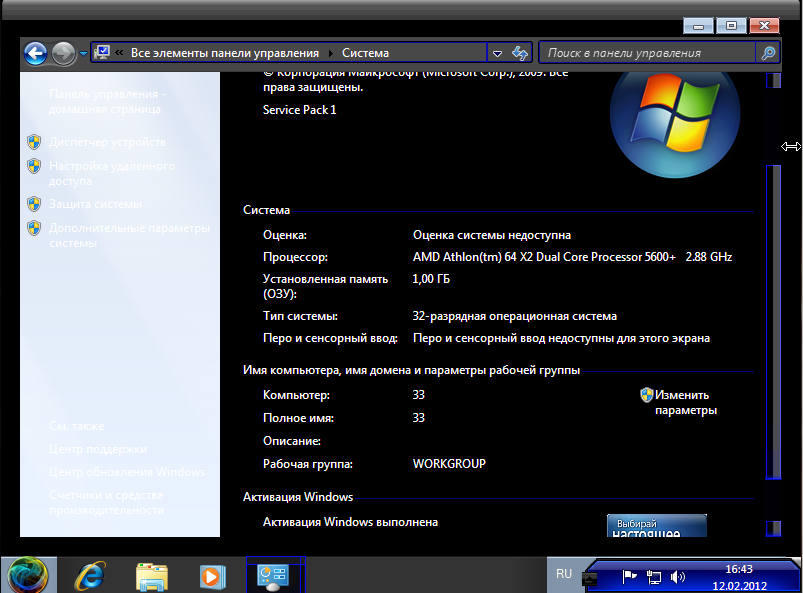Open 'Центр поддержки' under См. также
This screenshot has width=803, height=593.
tap(98, 449)
